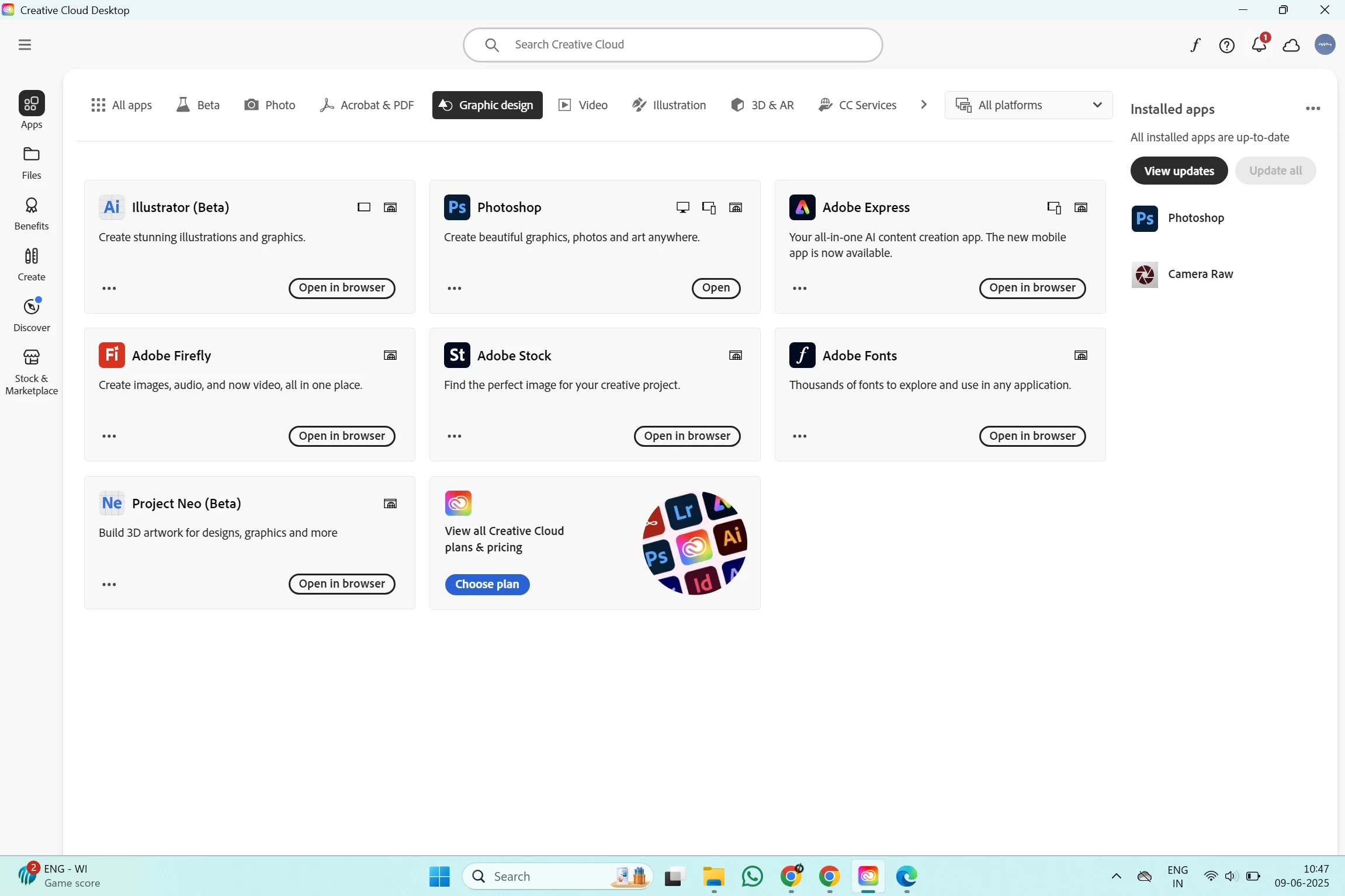Click the Choose plan button

pos(487,584)
